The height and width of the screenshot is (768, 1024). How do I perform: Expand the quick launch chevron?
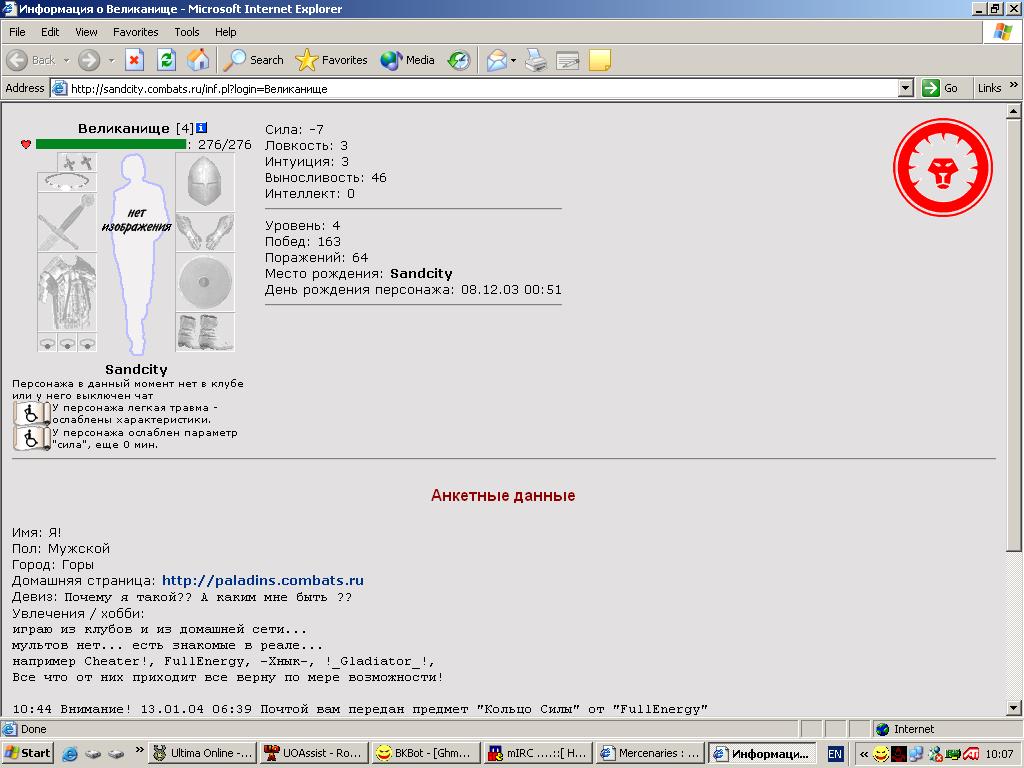coord(139,750)
